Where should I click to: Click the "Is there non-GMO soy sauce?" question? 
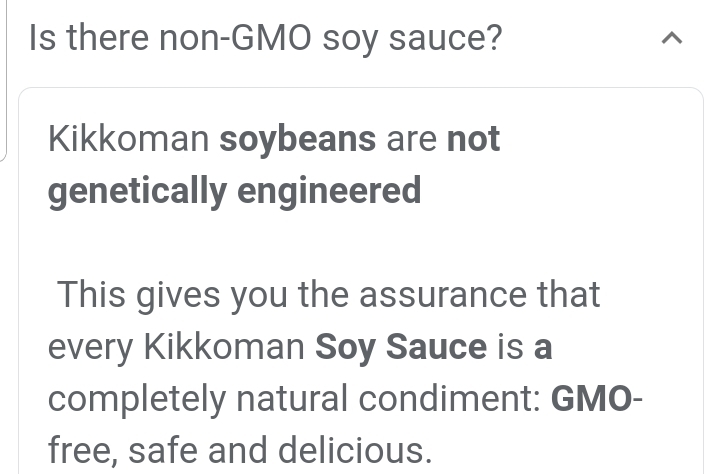click(265, 39)
